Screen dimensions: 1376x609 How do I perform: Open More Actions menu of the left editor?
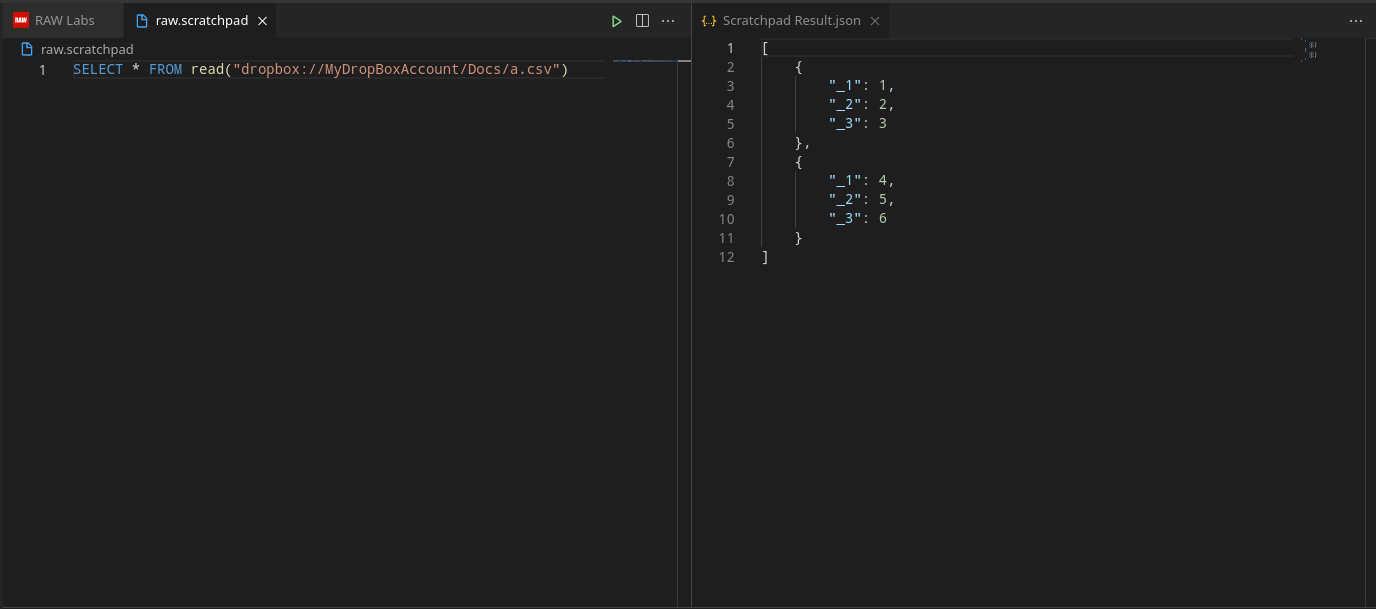tap(669, 21)
